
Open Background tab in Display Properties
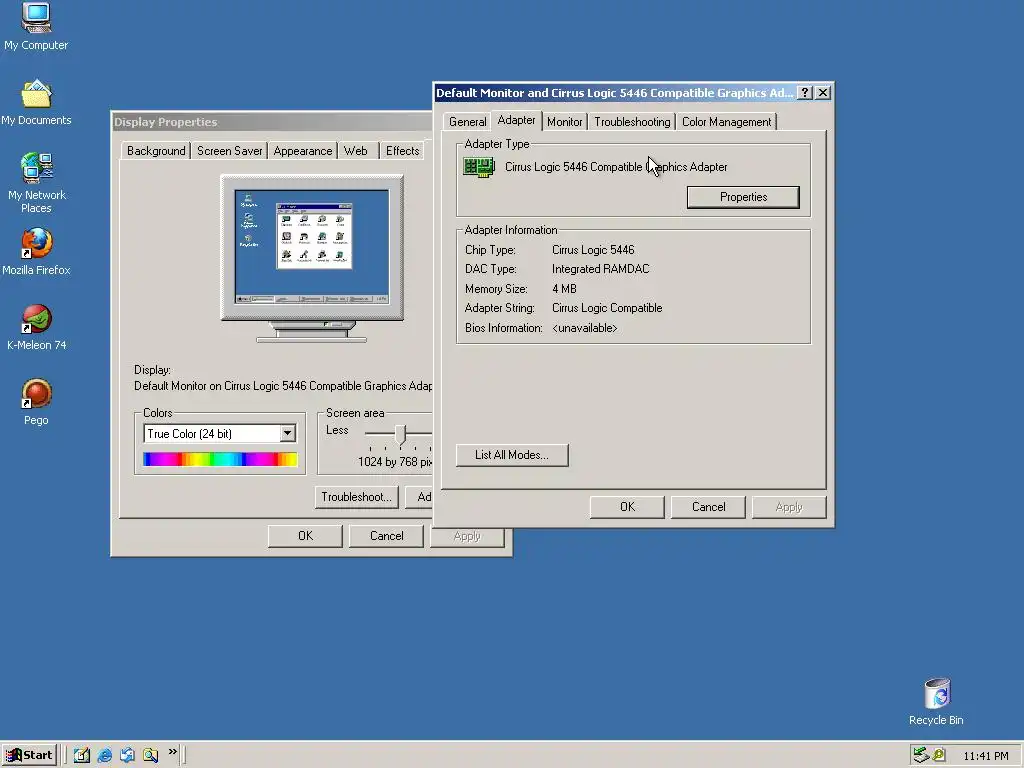156,151
